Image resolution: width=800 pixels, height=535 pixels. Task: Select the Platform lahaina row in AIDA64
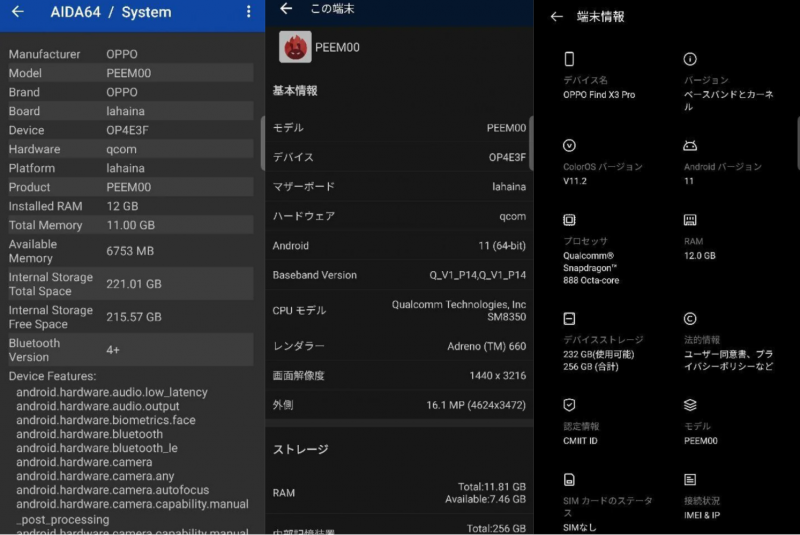131,168
